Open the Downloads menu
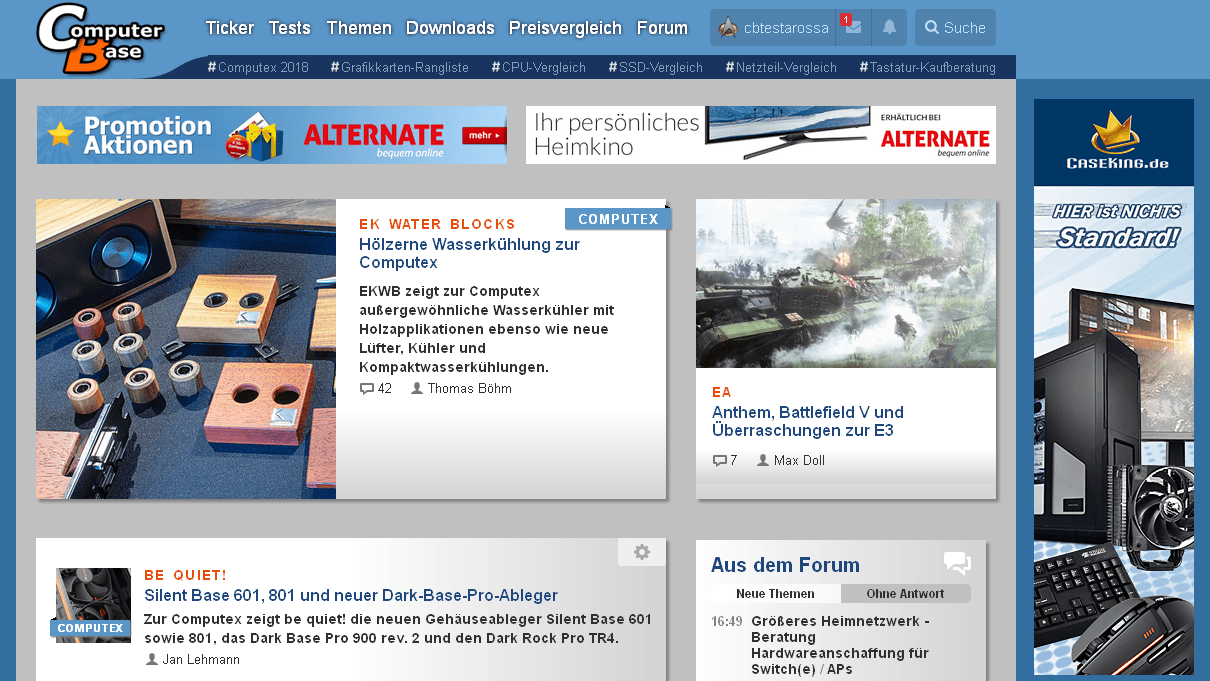The width and height of the screenshot is (1210, 681). coord(450,28)
